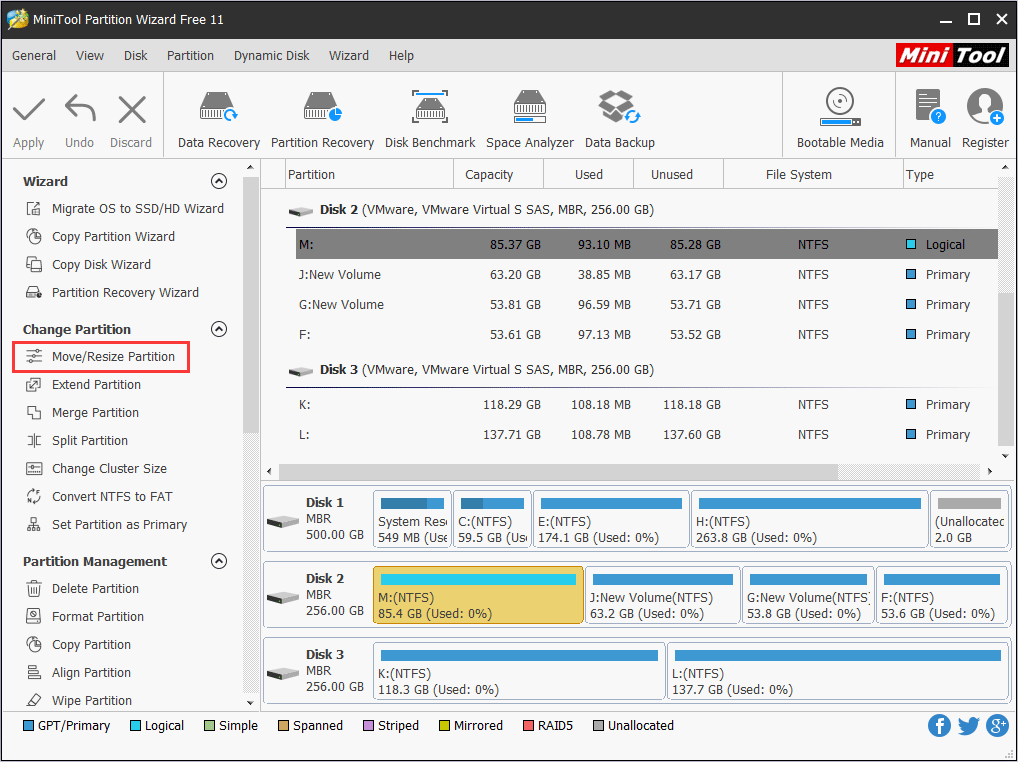Select Copy Partition under Partition Management
The width and height of the screenshot is (1018, 762).
[x=78, y=644]
